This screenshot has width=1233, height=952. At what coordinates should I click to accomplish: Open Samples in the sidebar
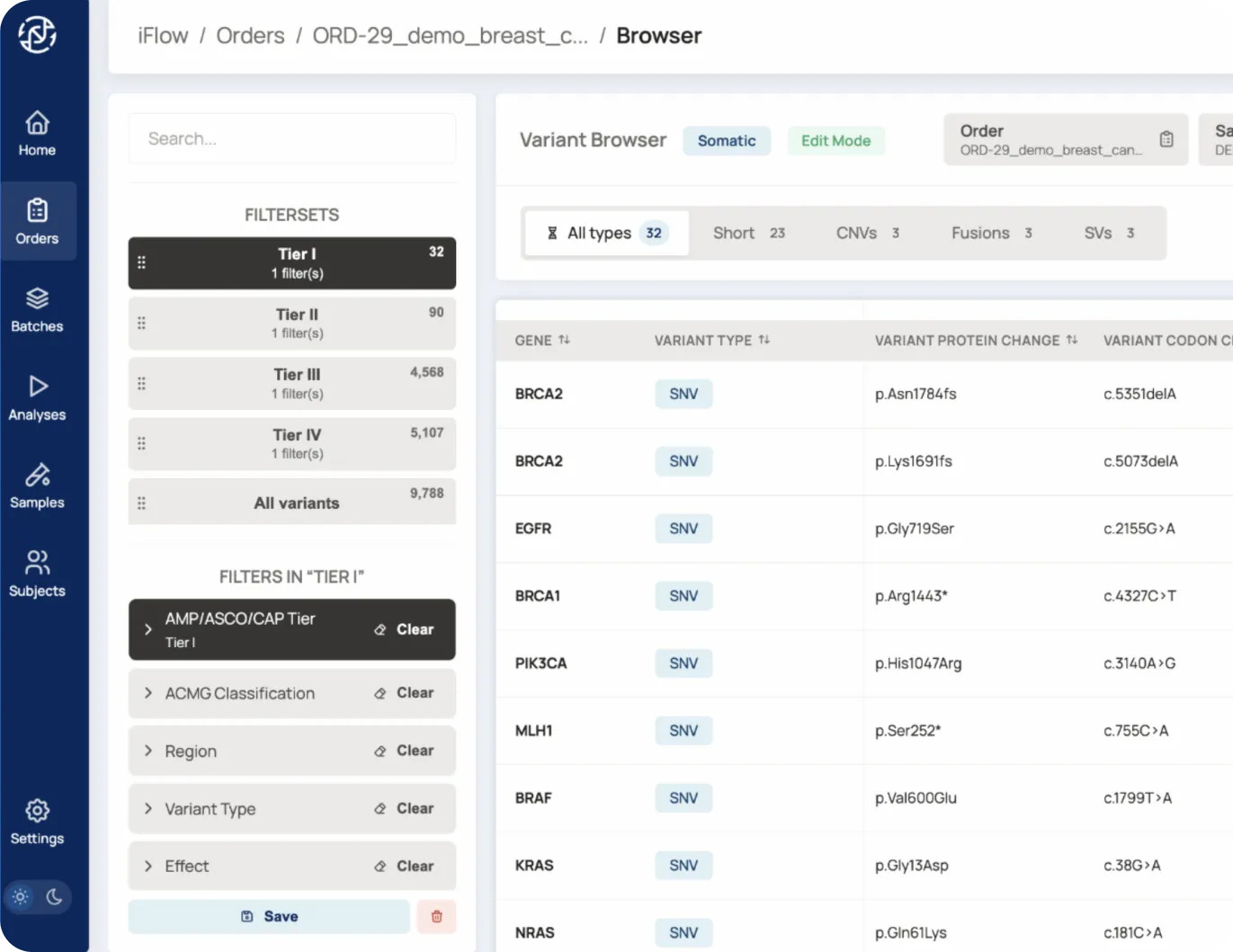[37, 486]
